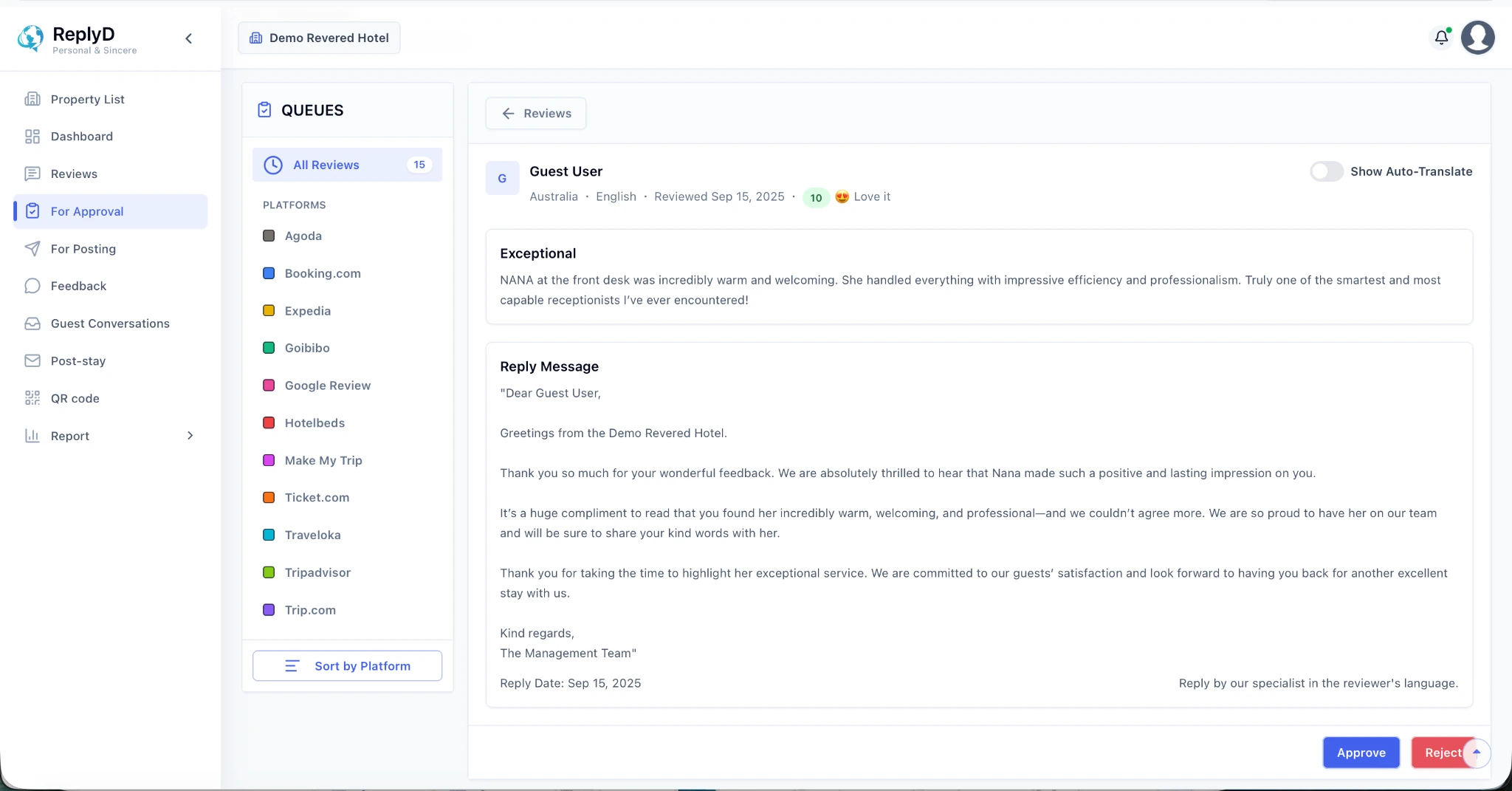The image size is (1512, 791).
Task: Click the Report bar-chart icon
Action: click(32, 436)
